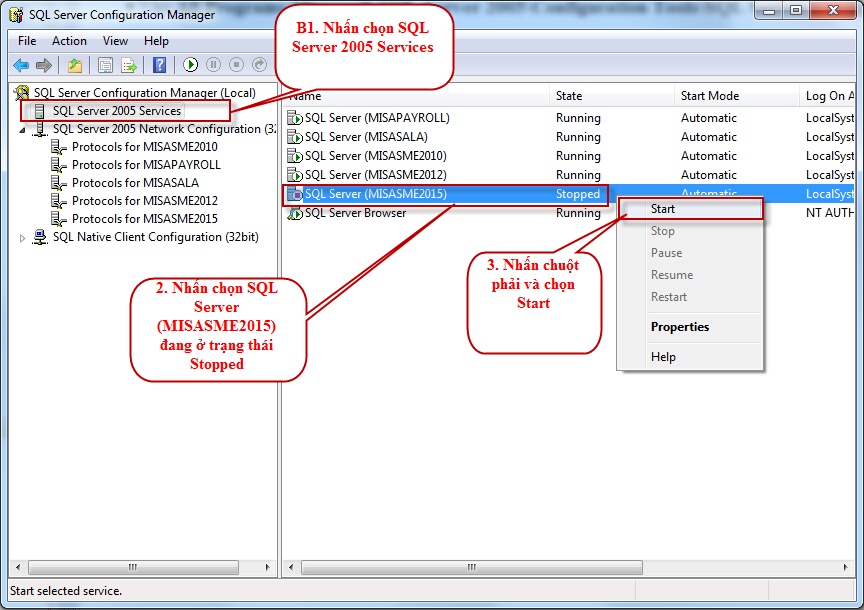Choose Restart in the context menu
Viewport: 864px width, 610px height.
pyautogui.click(x=690, y=297)
